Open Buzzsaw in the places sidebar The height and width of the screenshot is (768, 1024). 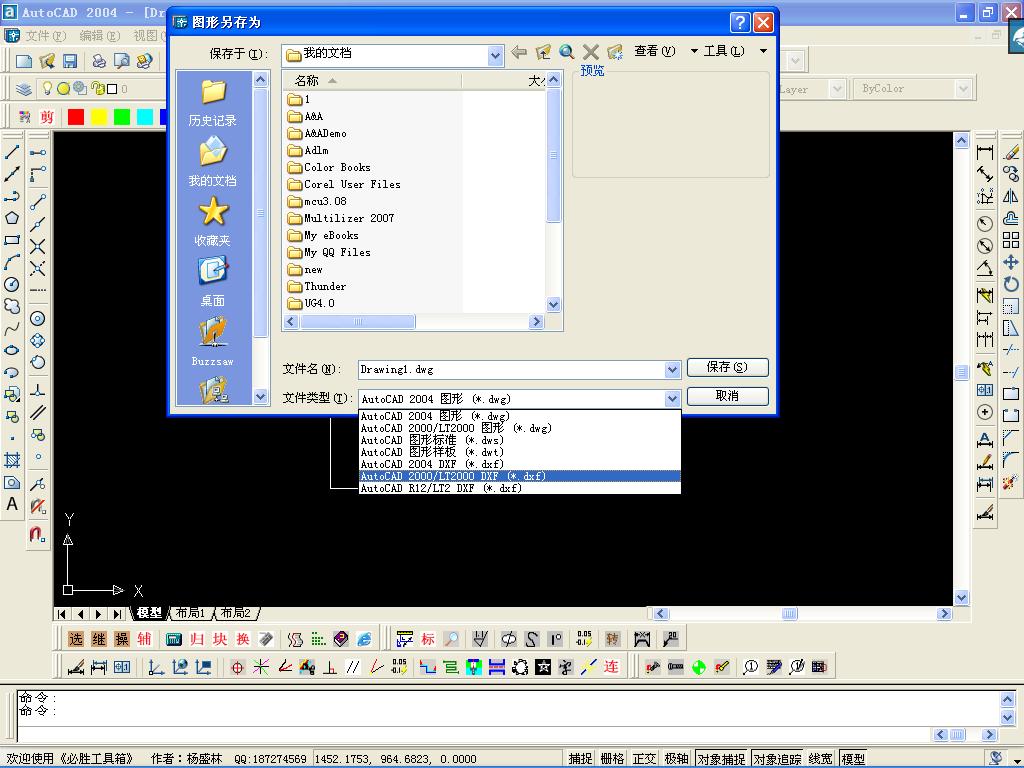[213, 341]
